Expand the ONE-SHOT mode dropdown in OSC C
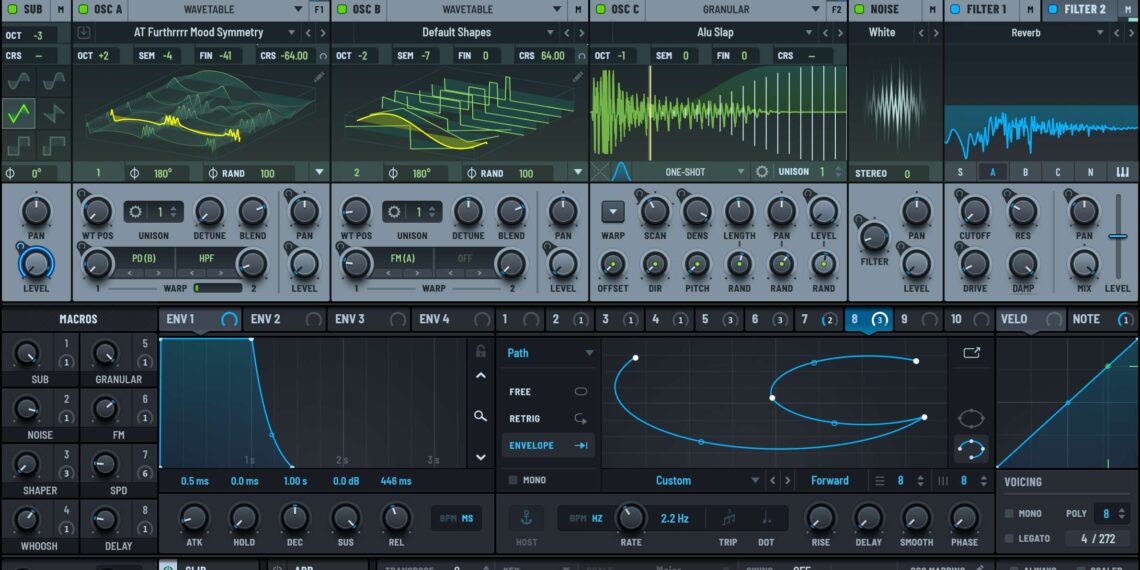The width and height of the screenshot is (1140, 570). click(x=741, y=172)
